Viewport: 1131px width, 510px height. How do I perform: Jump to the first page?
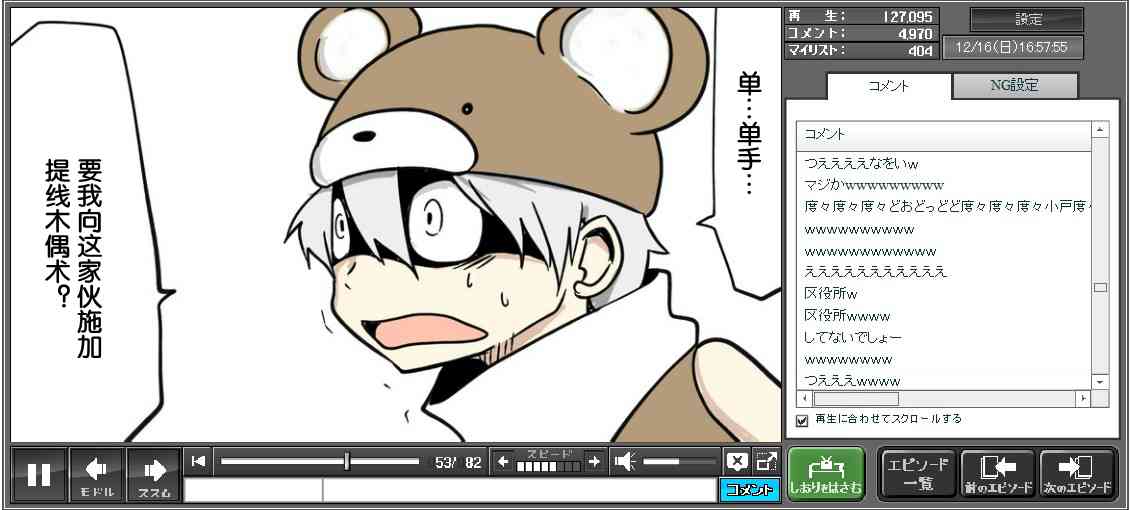[199, 461]
